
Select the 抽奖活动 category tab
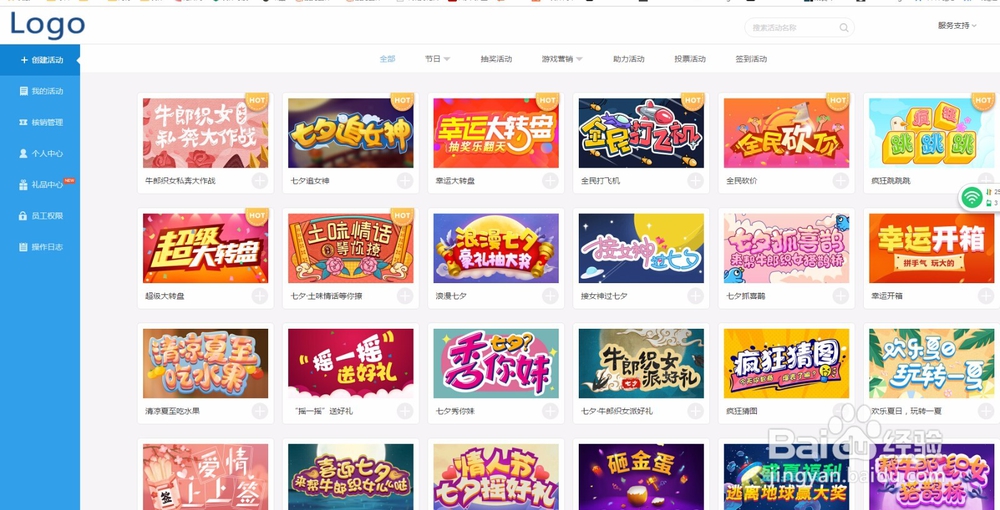click(496, 59)
